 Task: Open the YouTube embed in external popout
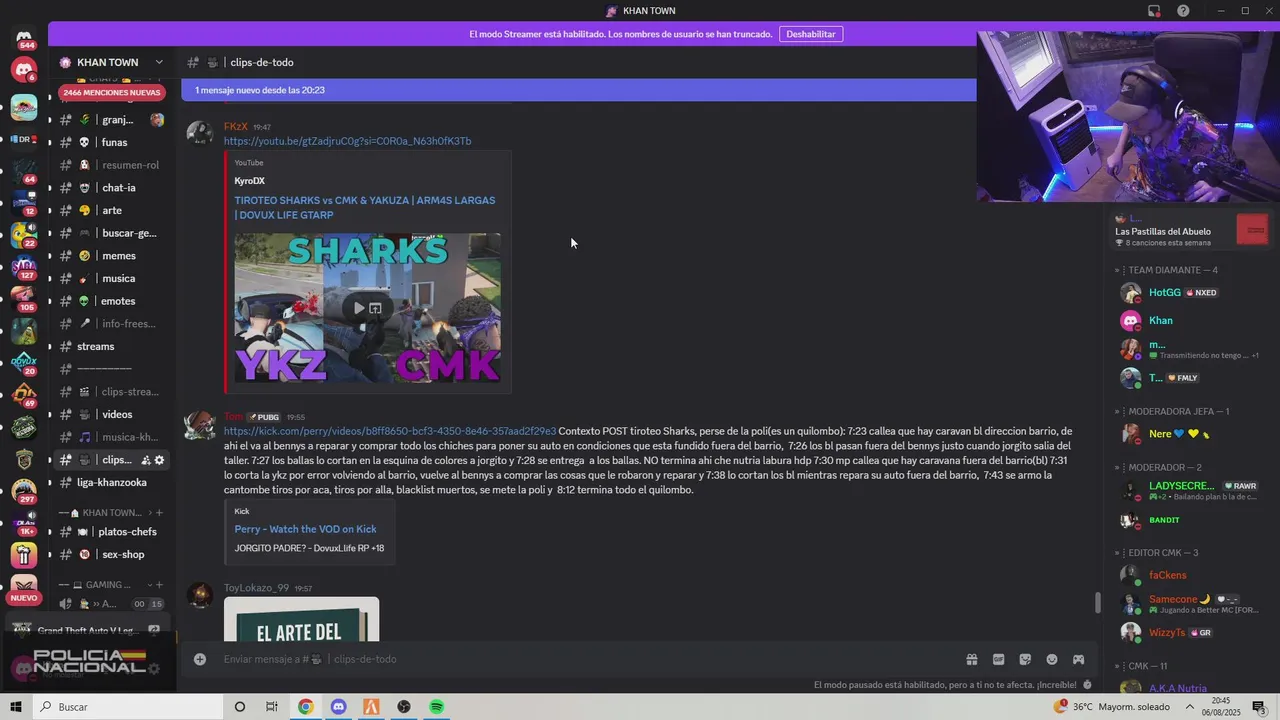click(x=375, y=308)
